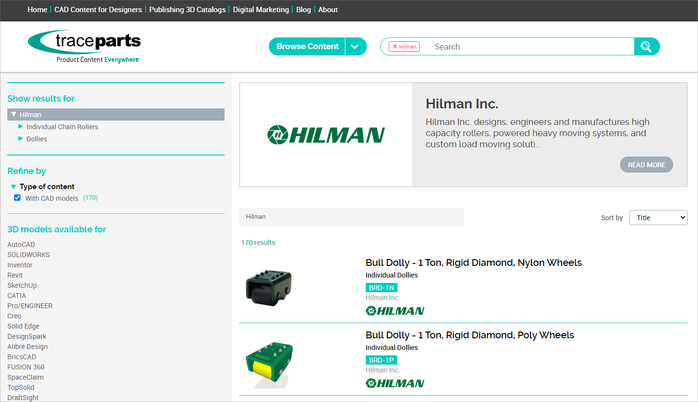Viewport: 698px width, 402px height.
Task: Click the 170 results count text
Action: (258, 243)
